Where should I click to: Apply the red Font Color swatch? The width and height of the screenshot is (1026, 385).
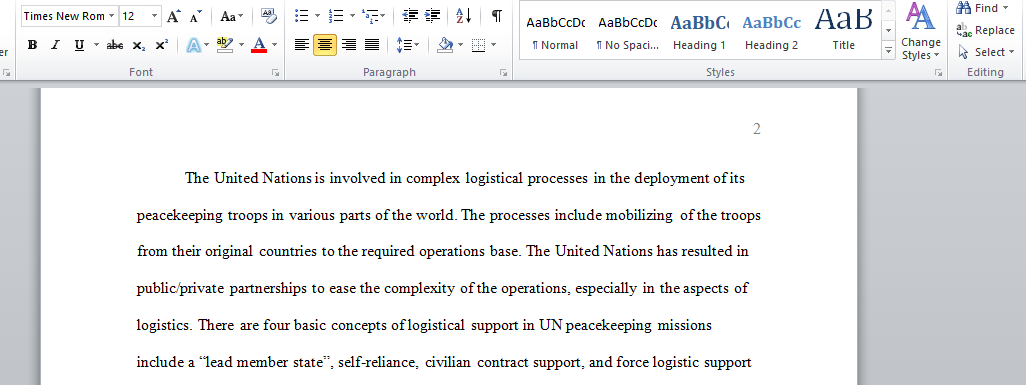[259, 45]
